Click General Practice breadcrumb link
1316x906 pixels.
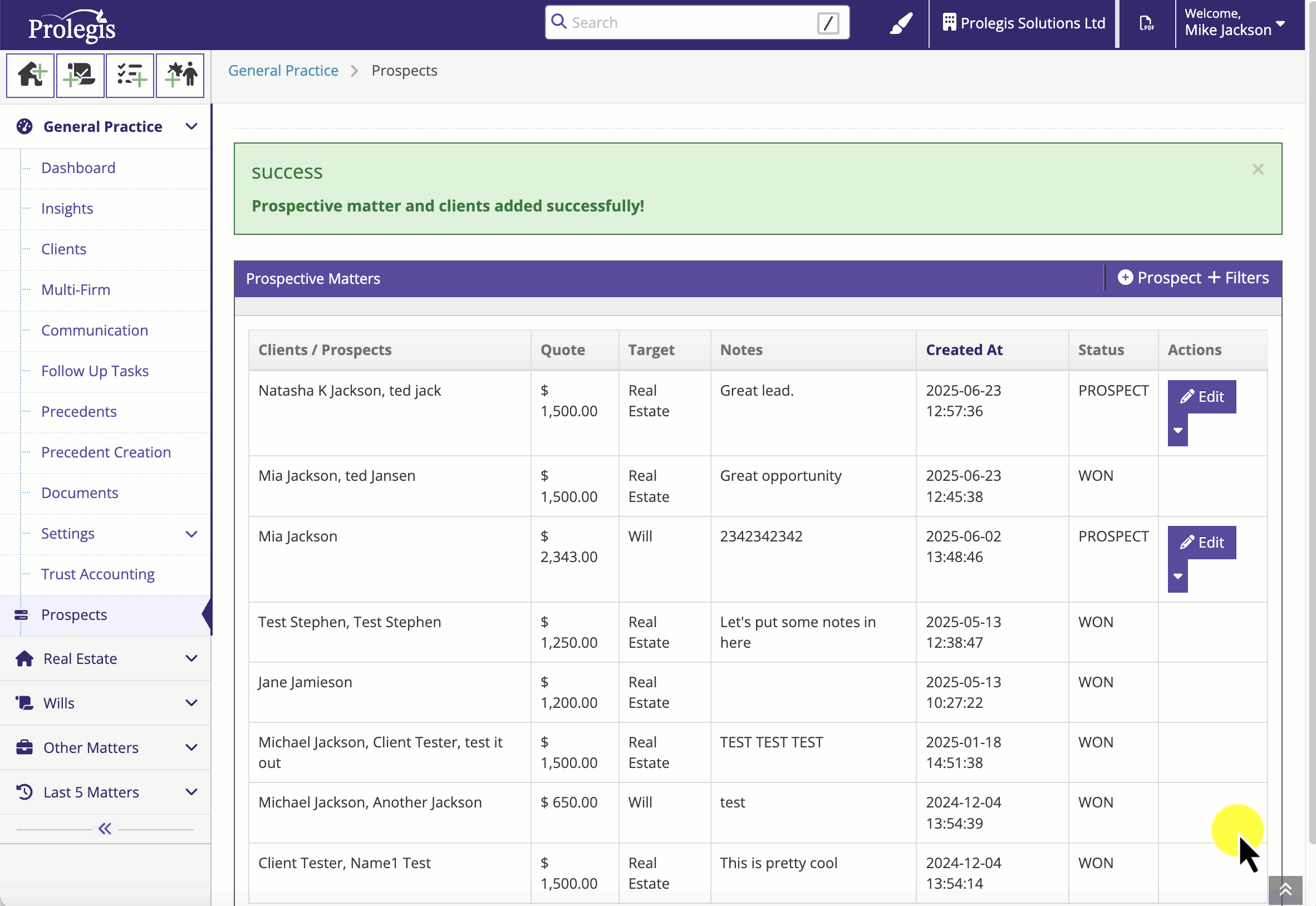(283, 70)
